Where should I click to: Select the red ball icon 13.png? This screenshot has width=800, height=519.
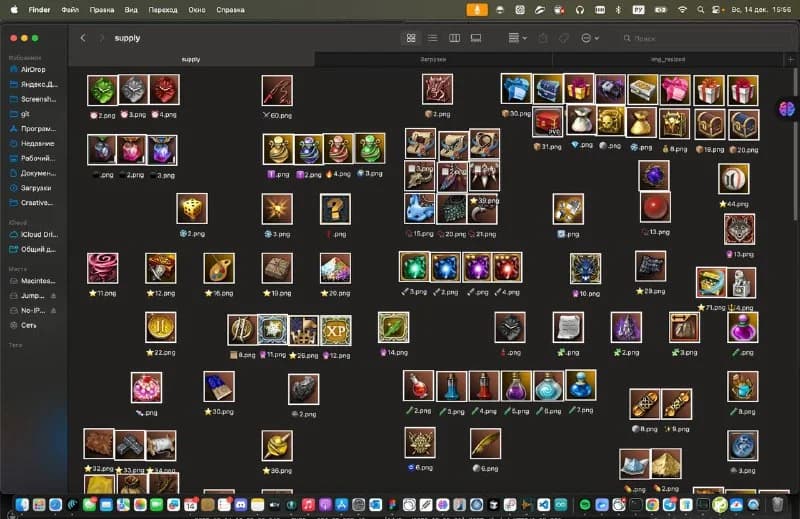[x=655, y=207]
